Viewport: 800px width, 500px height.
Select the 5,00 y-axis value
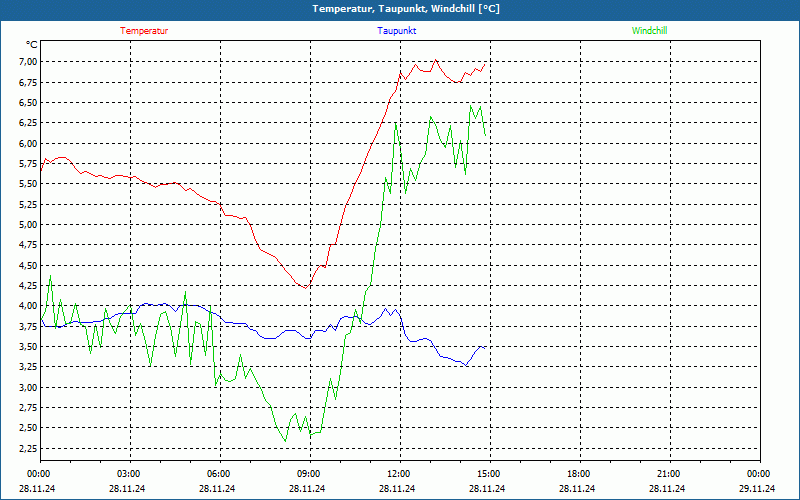[x=29, y=224]
